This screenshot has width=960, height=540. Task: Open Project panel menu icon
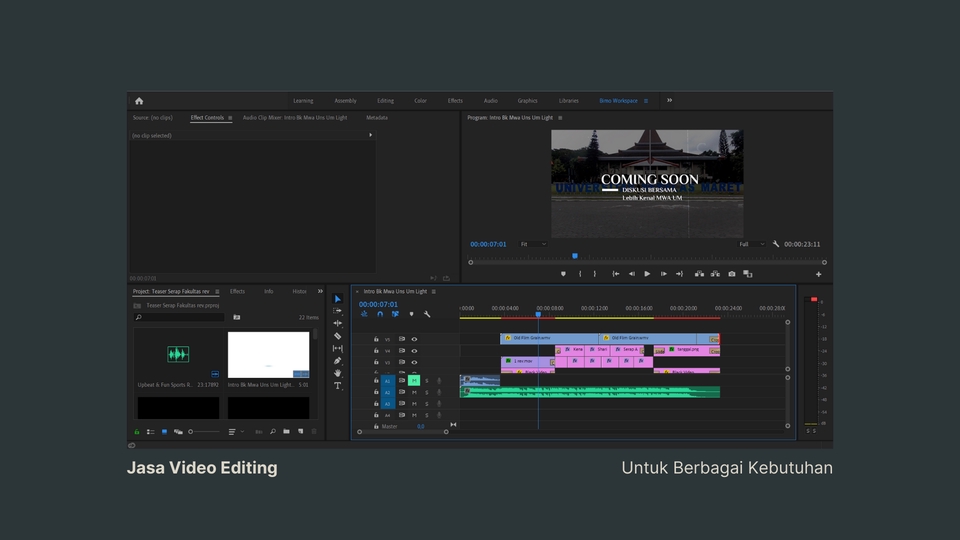tap(217, 291)
